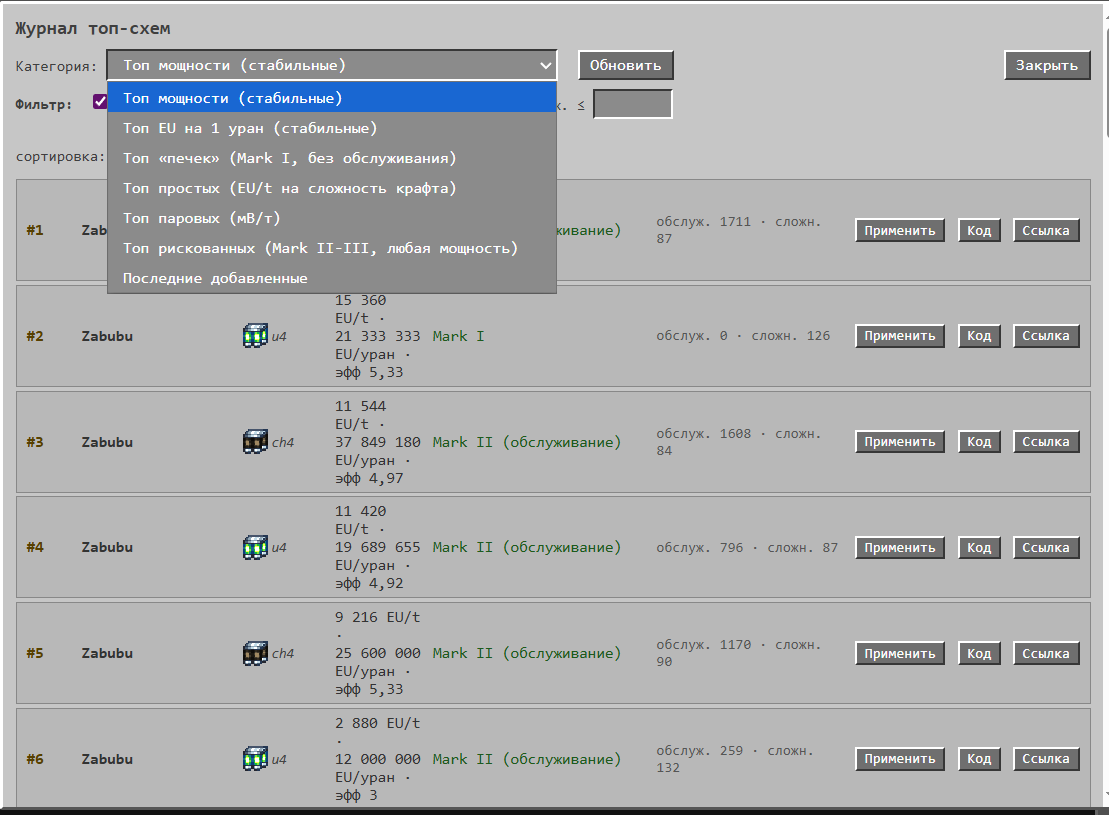The width and height of the screenshot is (1109, 815).
Task: Choose «Топ рискованных (Mark II-III)» option
Action: click(332, 248)
